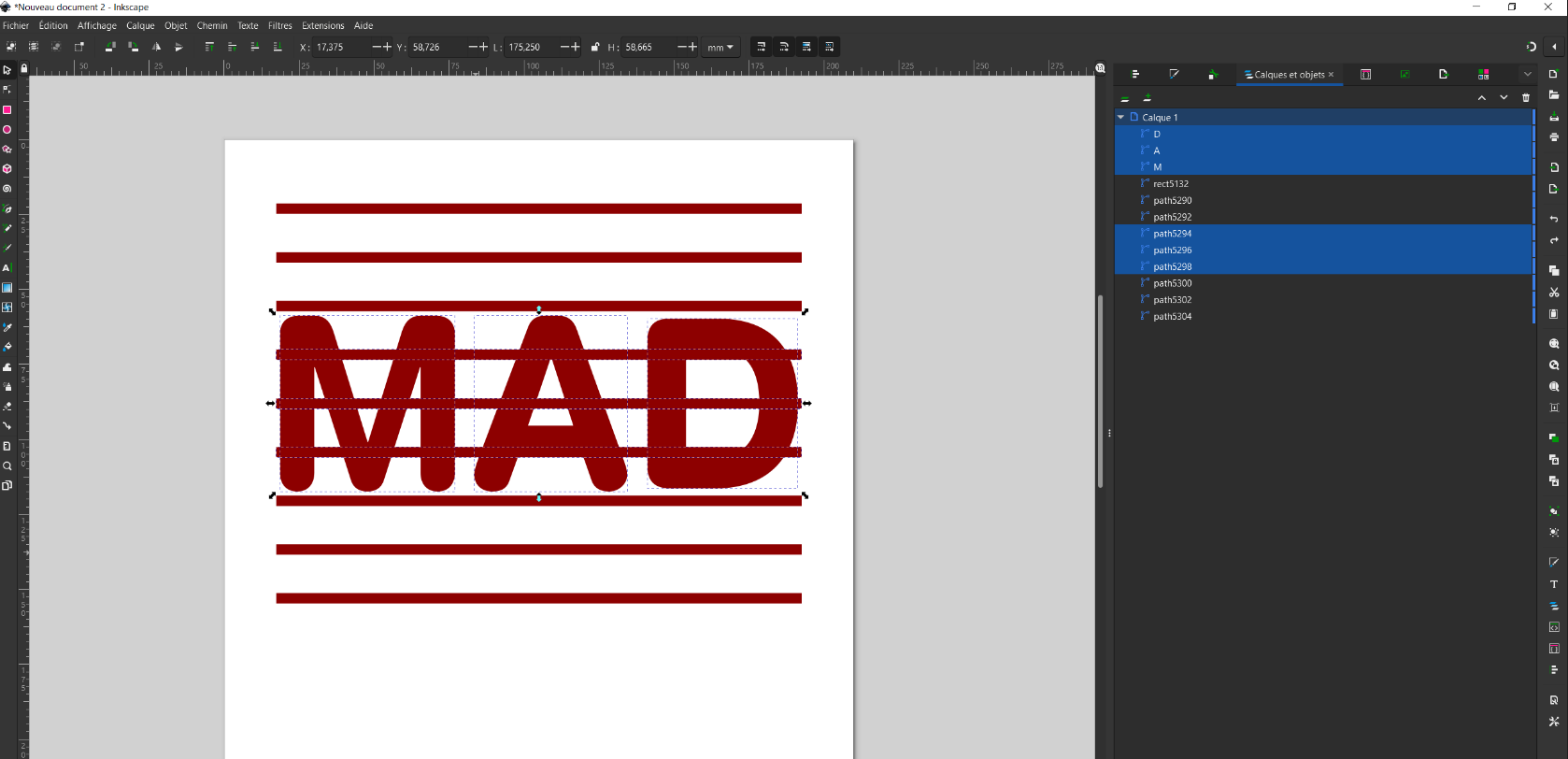Screen dimensions: 1568x759
Task: Toggle scale rounded corners option
Action: click(784, 47)
